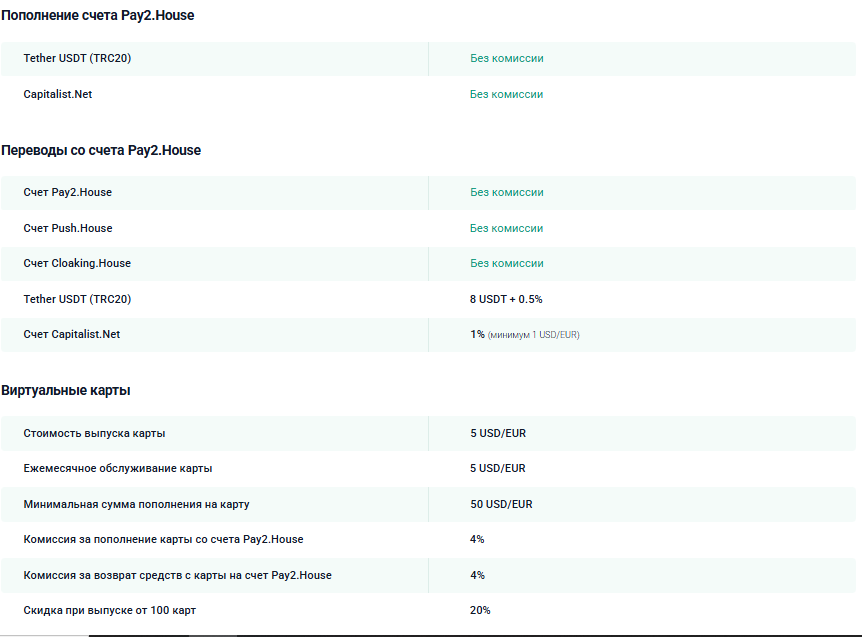
Task: Click 'Без комиссии' in the Счет Cloaking.House row
Action: [506, 263]
